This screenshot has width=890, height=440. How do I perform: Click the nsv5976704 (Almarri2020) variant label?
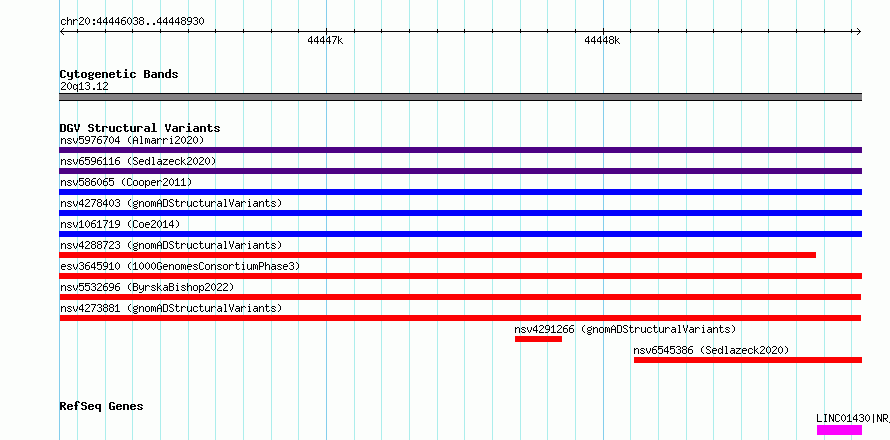point(132,140)
